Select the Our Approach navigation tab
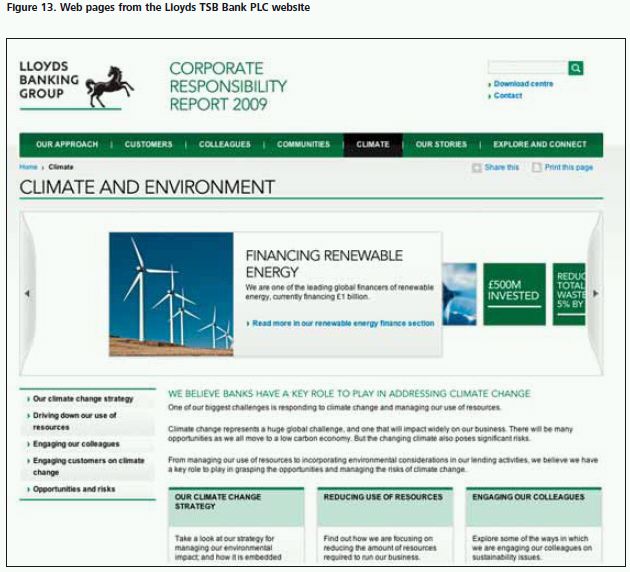 [67, 145]
